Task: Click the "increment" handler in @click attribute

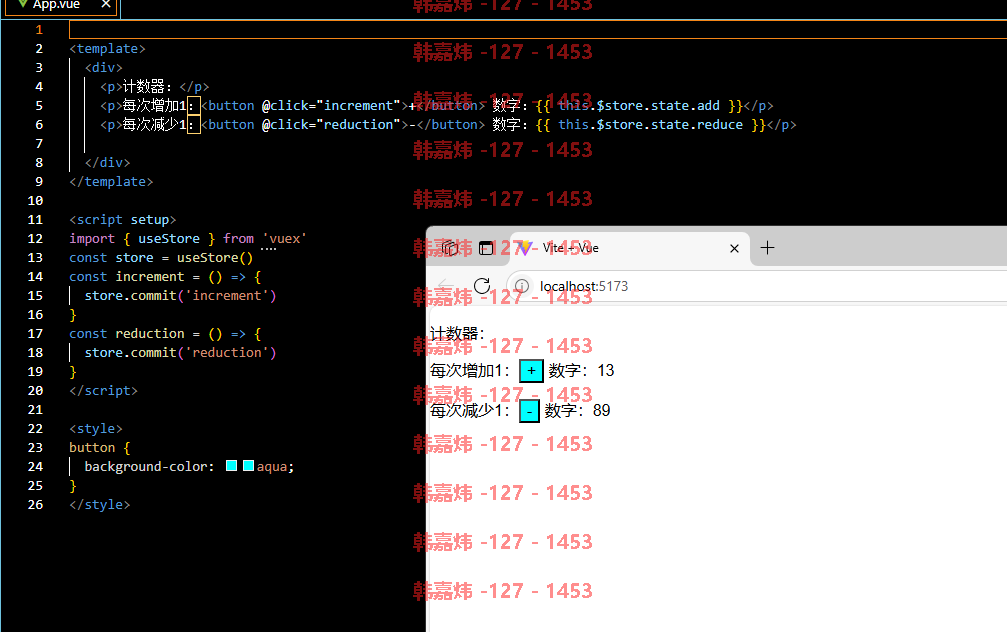Action: click(358, 106)
